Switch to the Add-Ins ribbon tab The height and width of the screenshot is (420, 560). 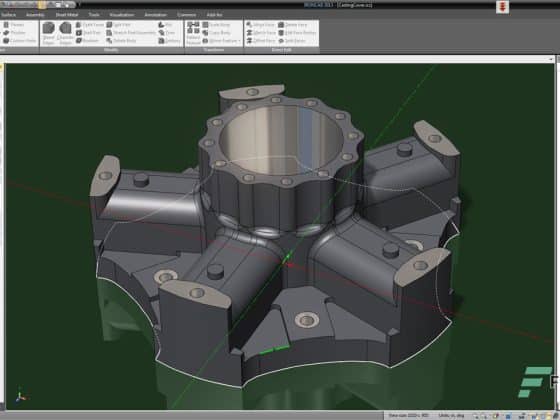[x=214, y=15]
